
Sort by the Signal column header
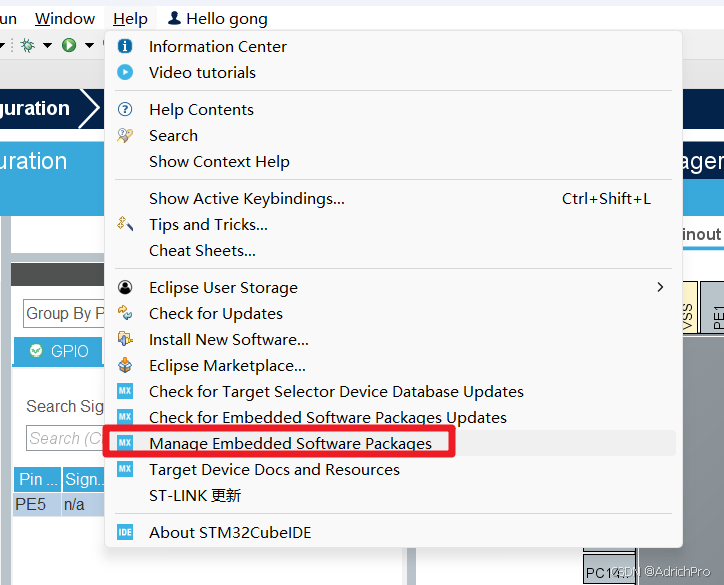pyautogui.click(x=84, y=479)
